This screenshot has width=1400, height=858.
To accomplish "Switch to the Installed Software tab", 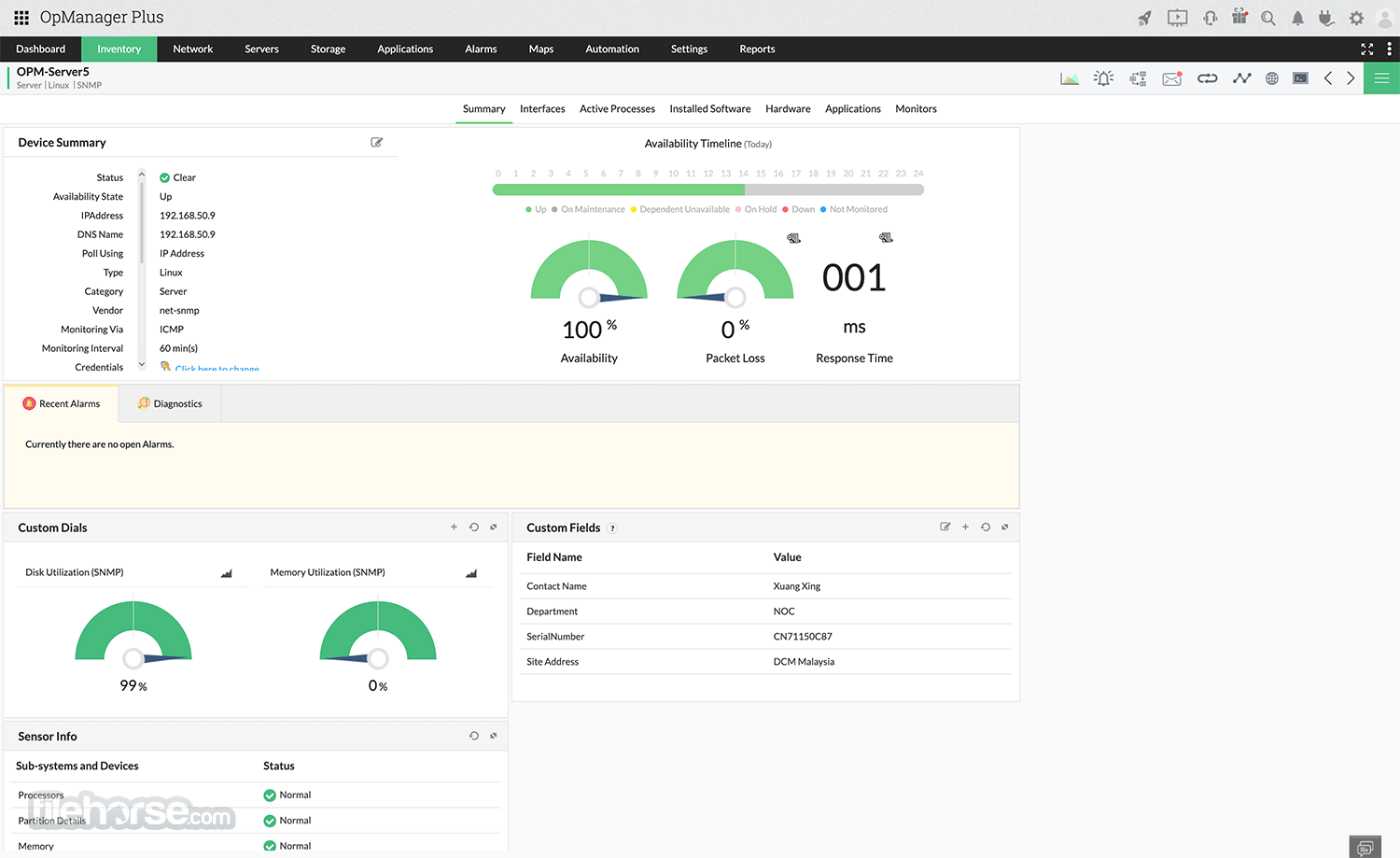I will 710,109.
